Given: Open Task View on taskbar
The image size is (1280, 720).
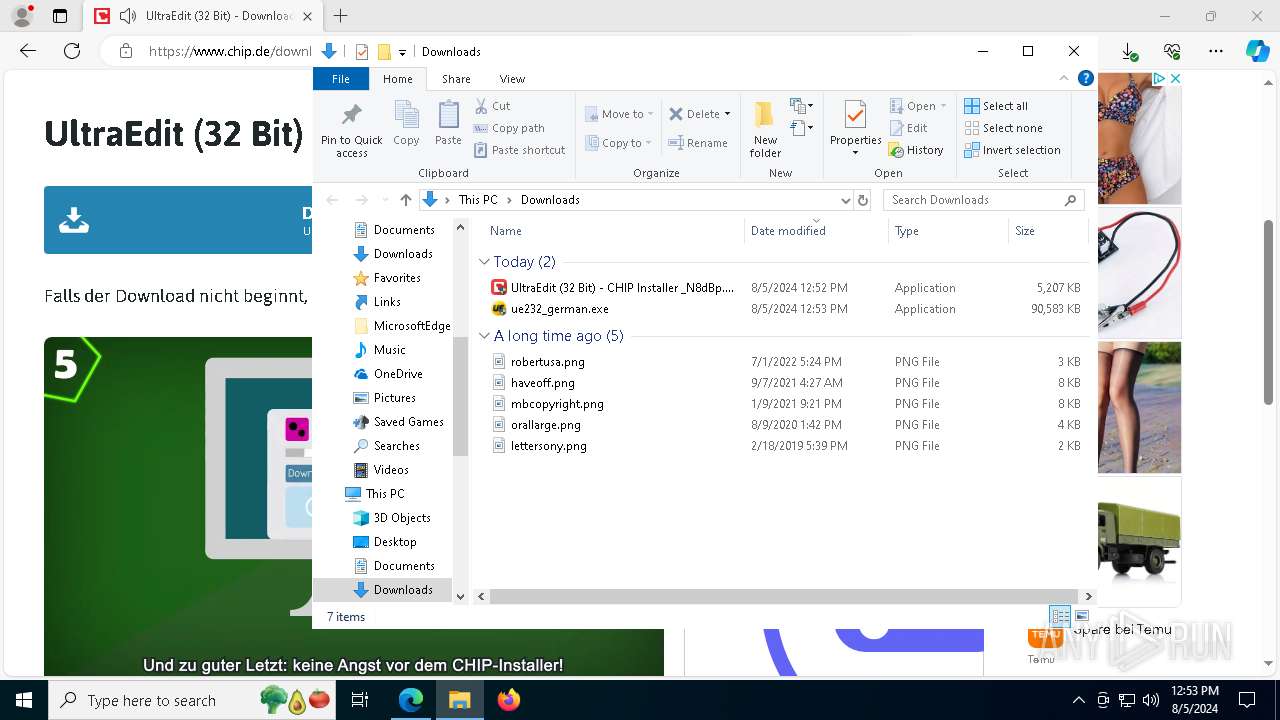Looking at the screenshot, I should pyautogui.click(x=360, y=700).
